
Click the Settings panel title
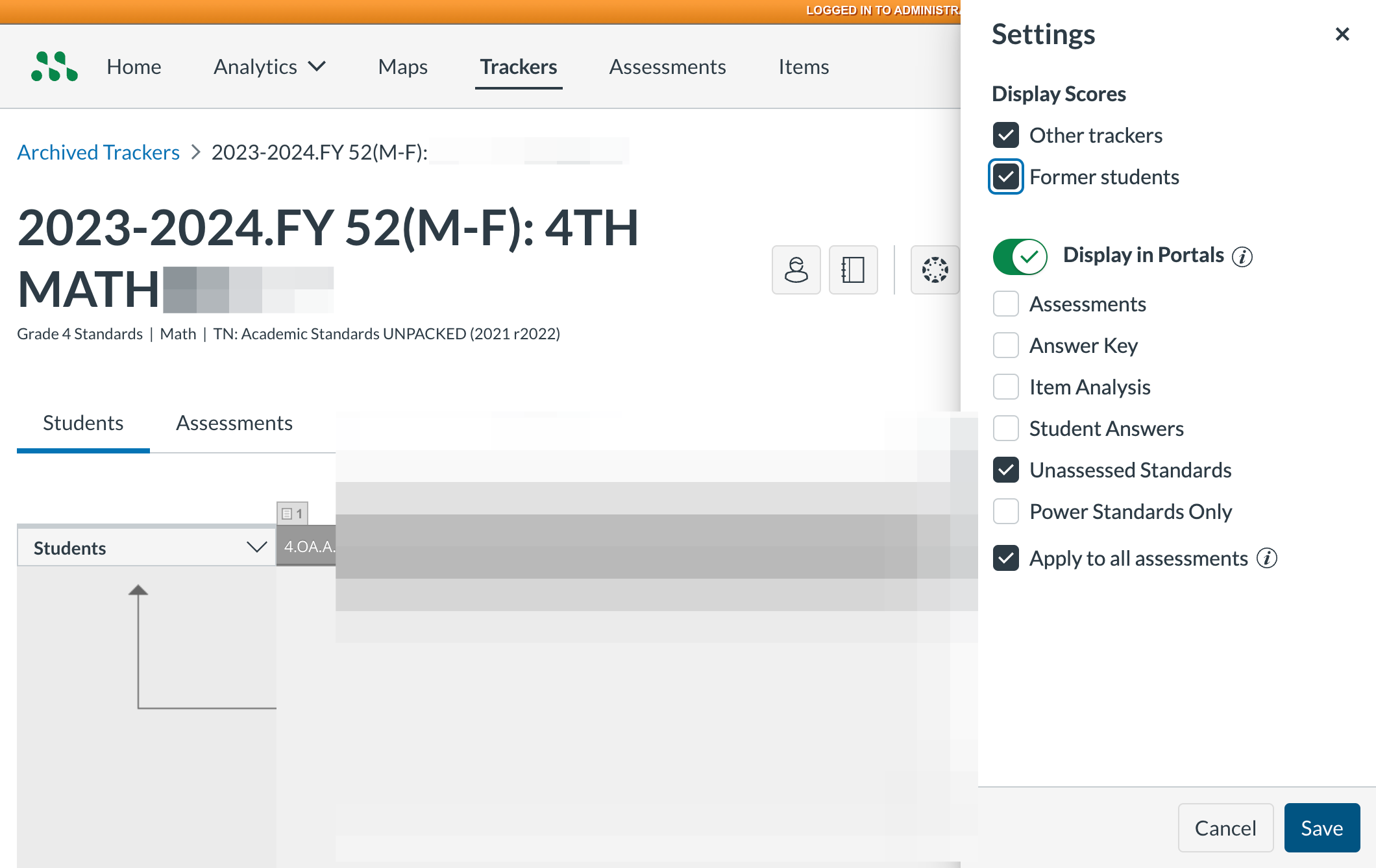1043,34
